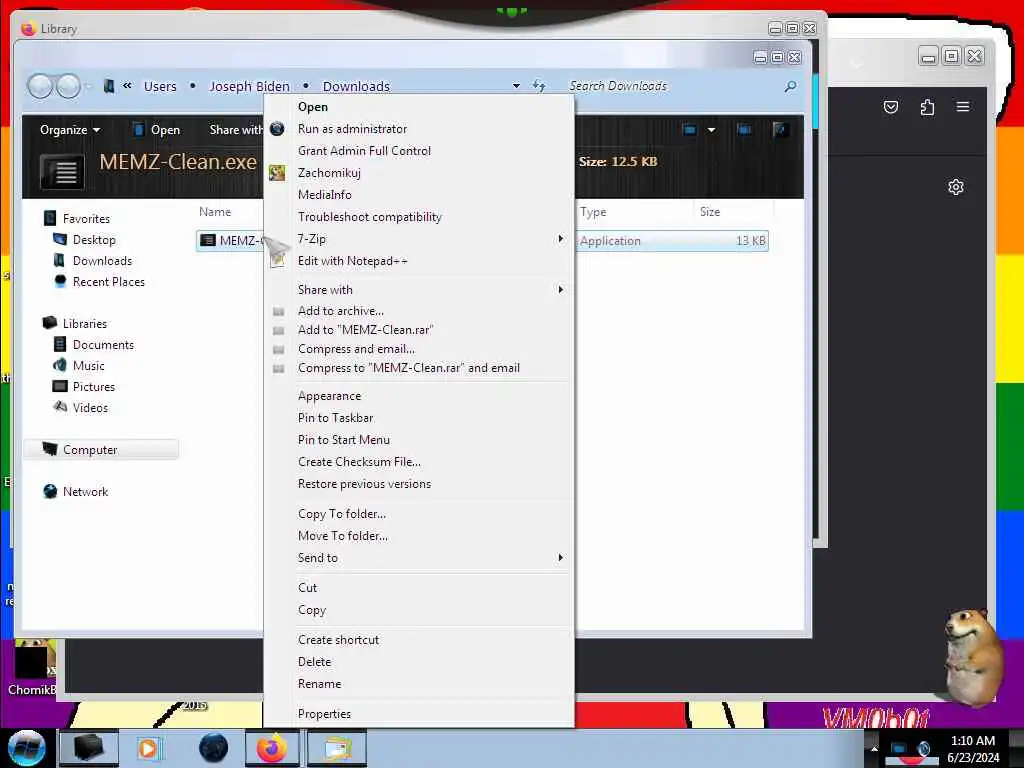The image size is (1024, 768).
Task: Select Cut from context menu
Action: 307,588
